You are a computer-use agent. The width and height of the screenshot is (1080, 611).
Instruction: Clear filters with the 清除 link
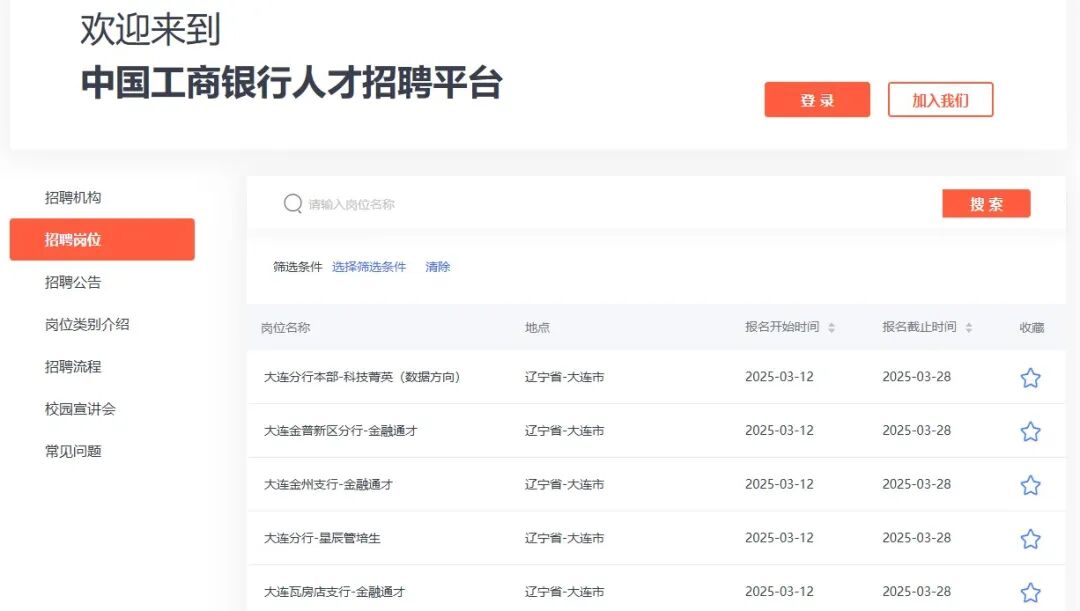coord(437,267)
